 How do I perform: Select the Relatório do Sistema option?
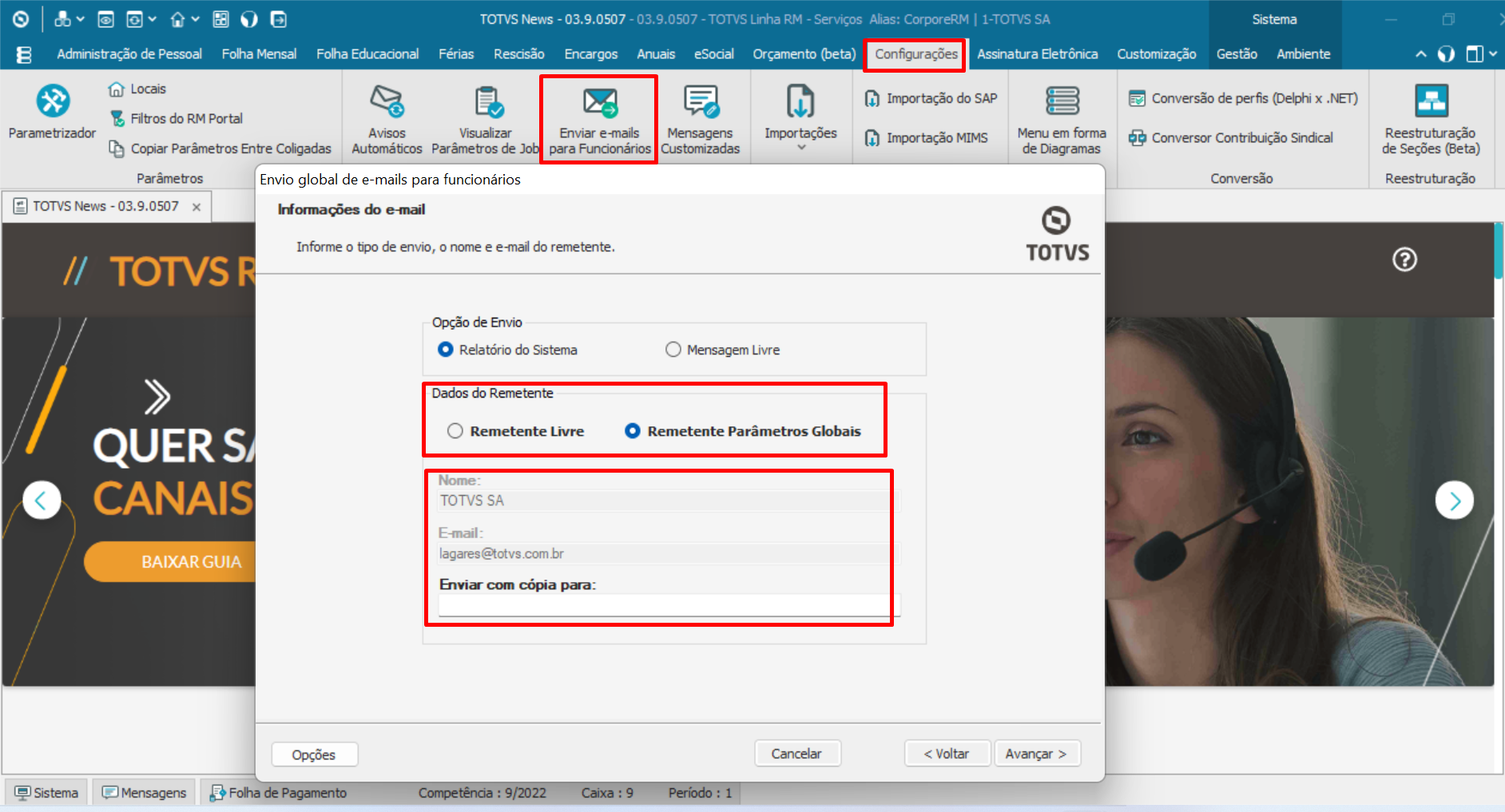[507, 350]
